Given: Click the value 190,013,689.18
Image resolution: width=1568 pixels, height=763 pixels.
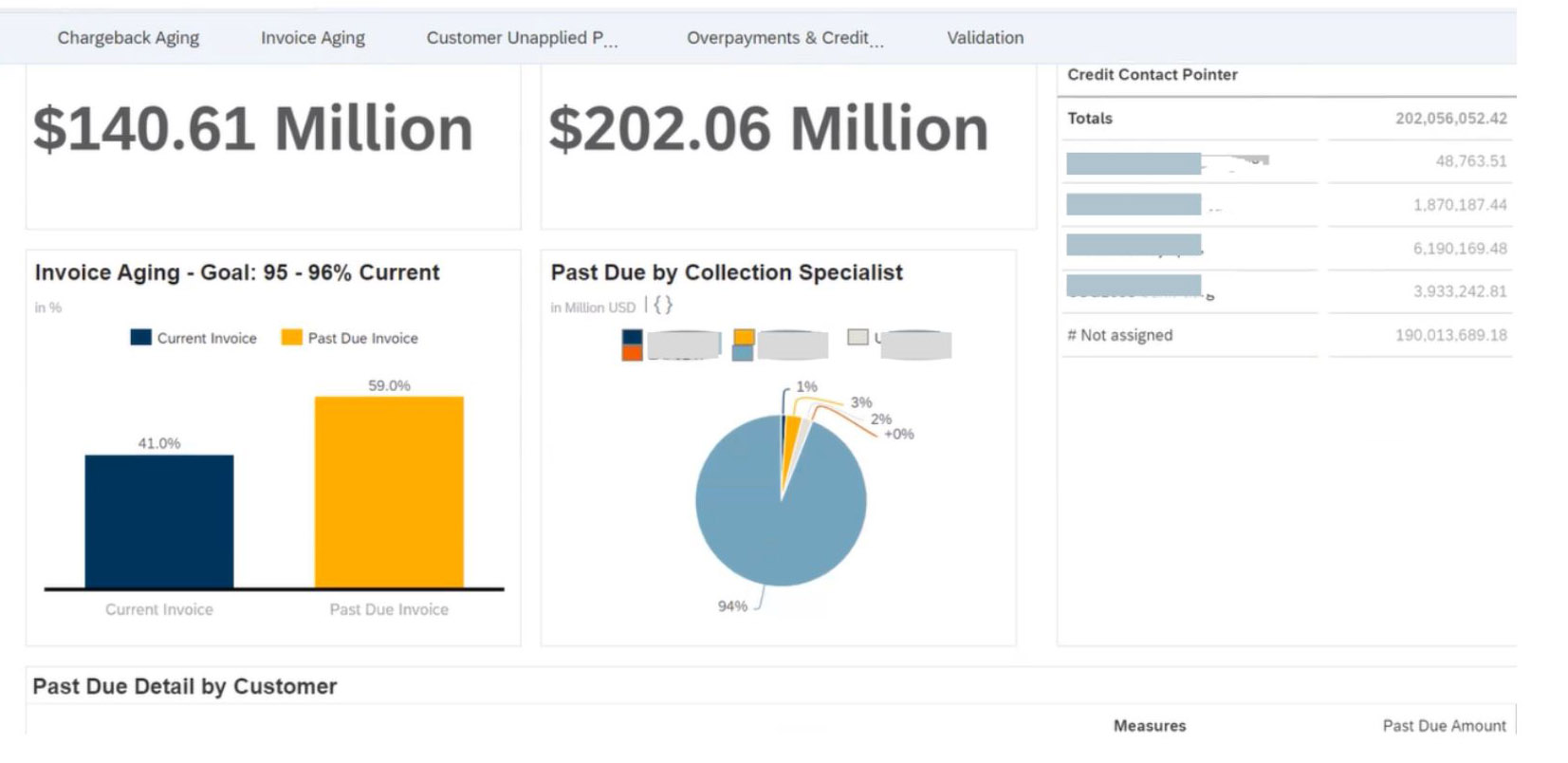Looking at the screenshot, I should (1451, 335).
